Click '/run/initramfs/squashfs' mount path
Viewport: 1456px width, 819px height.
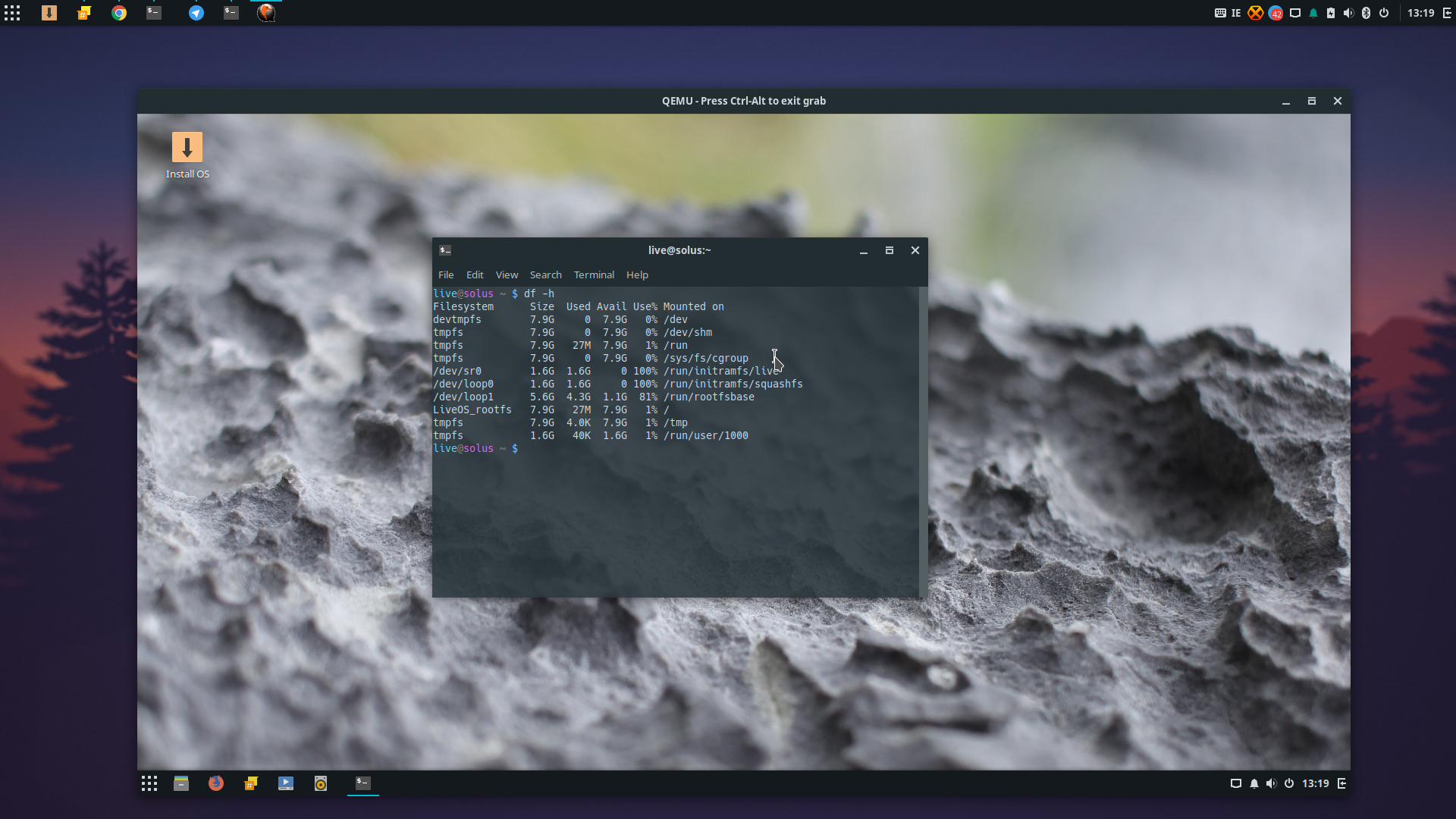(733, 384)
